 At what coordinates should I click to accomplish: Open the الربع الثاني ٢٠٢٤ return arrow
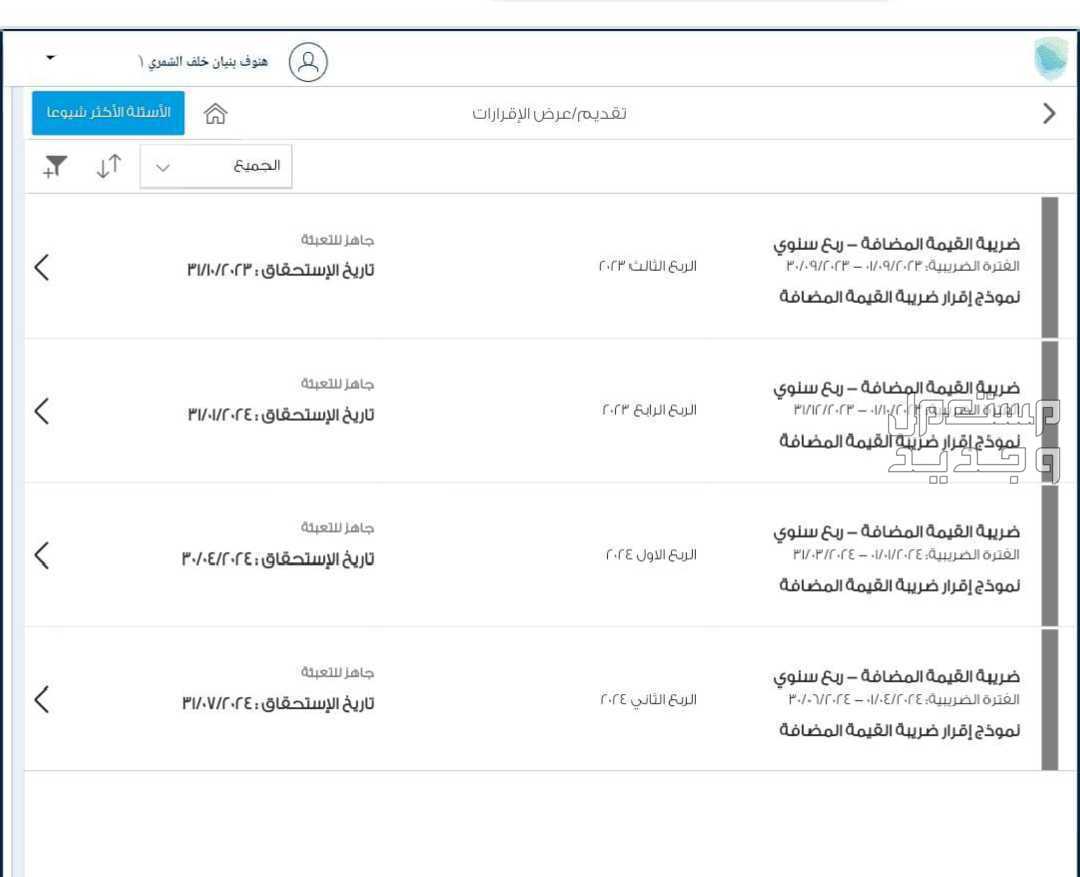[42, 700]
